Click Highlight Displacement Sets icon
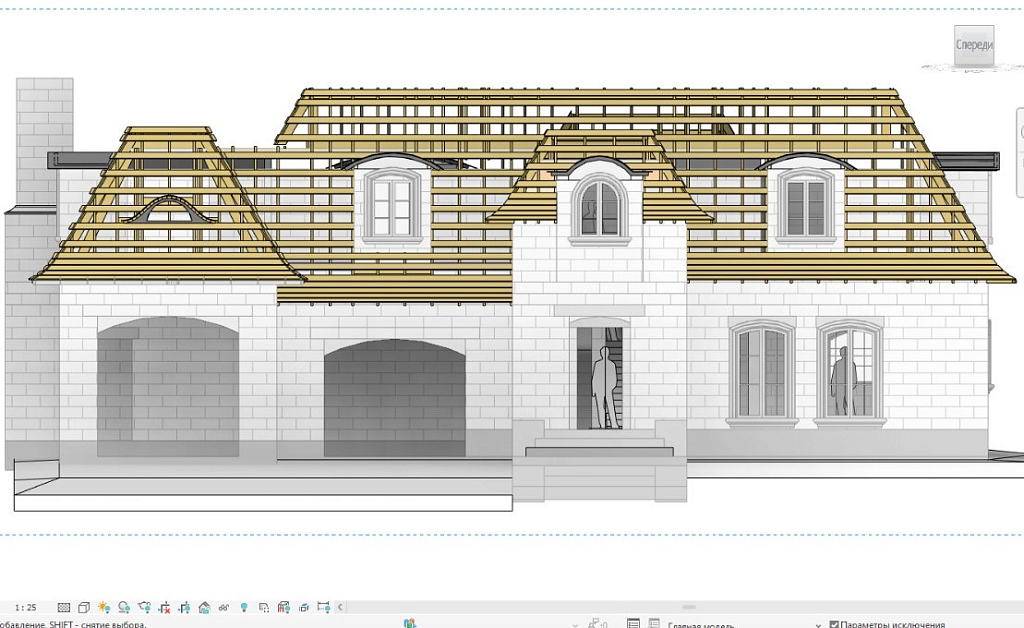Viewport: 1024px width, 628px height. click(304, 608)
